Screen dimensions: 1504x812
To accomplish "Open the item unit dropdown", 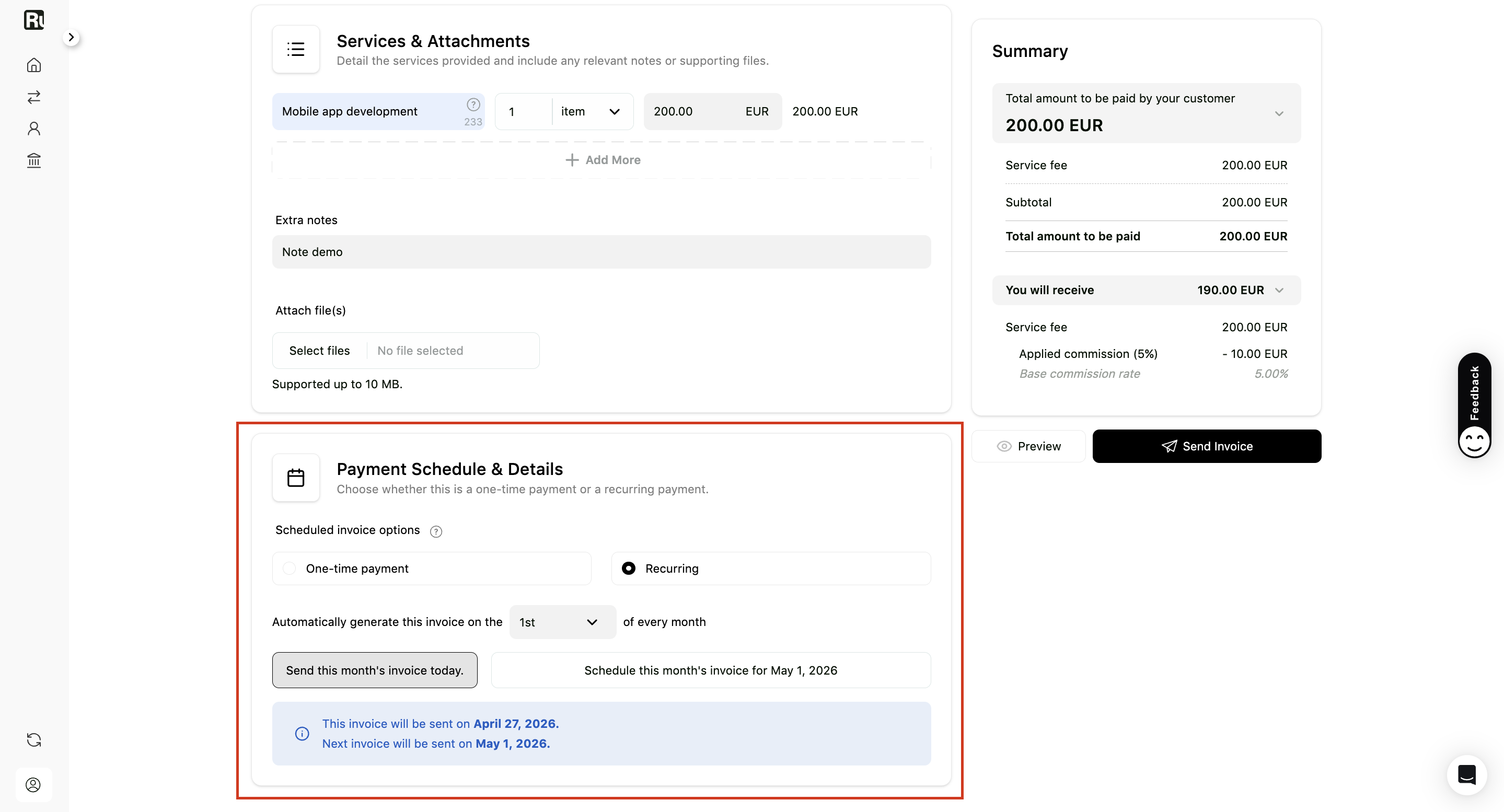I will pyautogui.click(x=592, y=111).
